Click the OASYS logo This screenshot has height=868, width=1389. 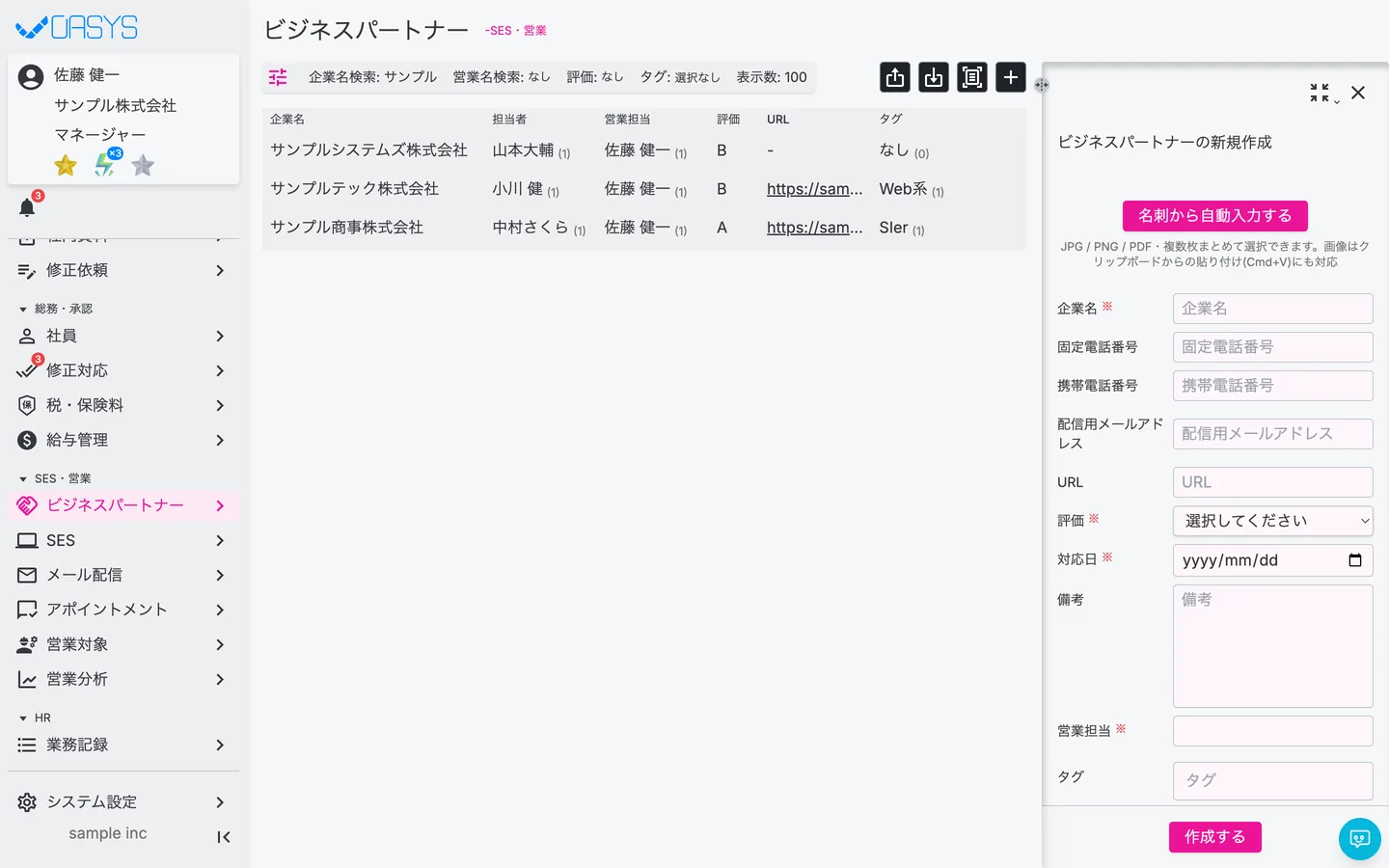77,27
